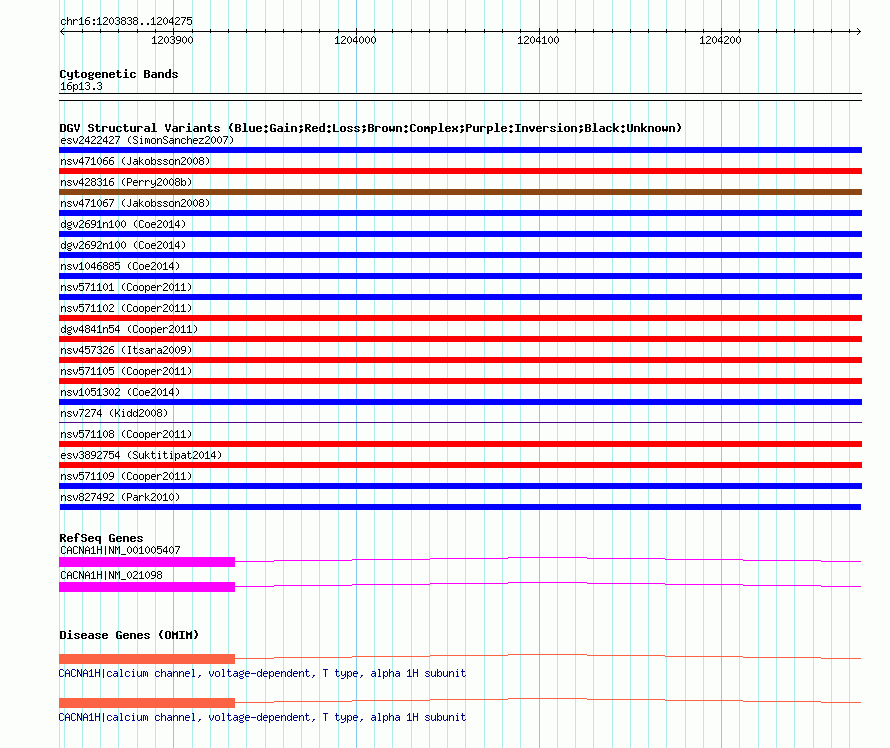Viewport: 890px width, 748px height.
Task: Click the right arrow of the coordinate ruler
Action: click(858, 31)
